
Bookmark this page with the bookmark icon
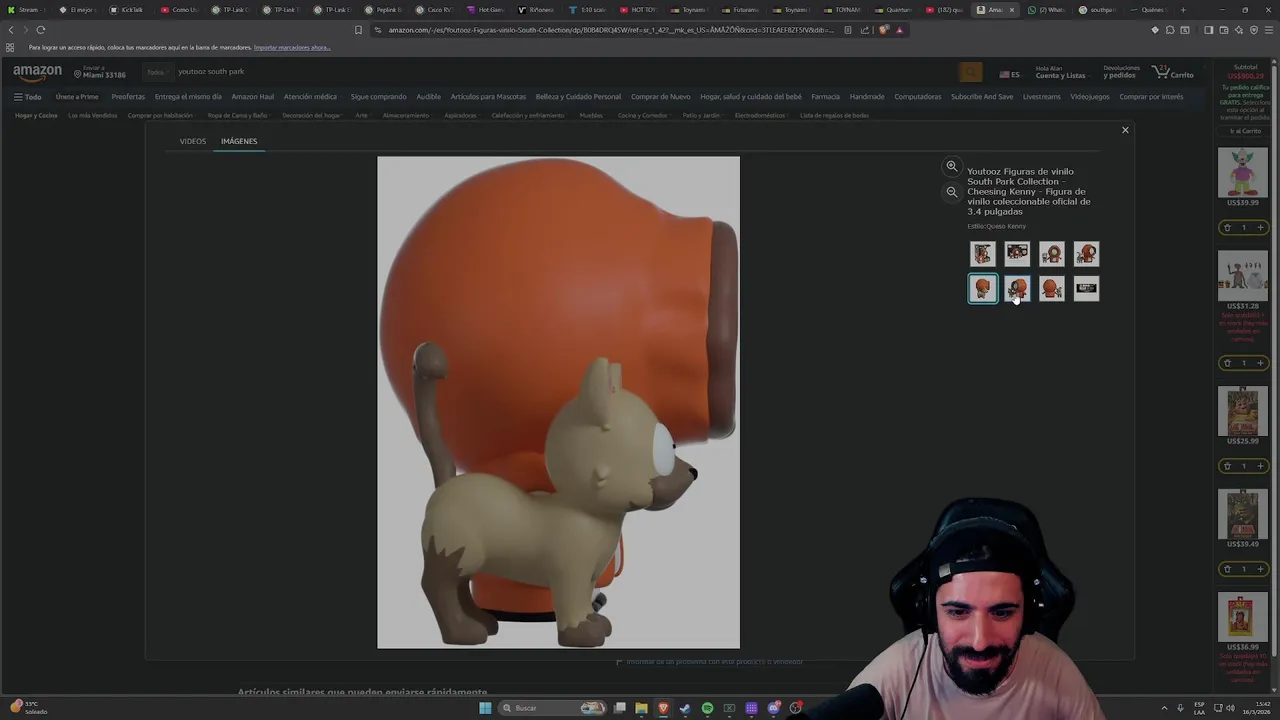point(358,30)
